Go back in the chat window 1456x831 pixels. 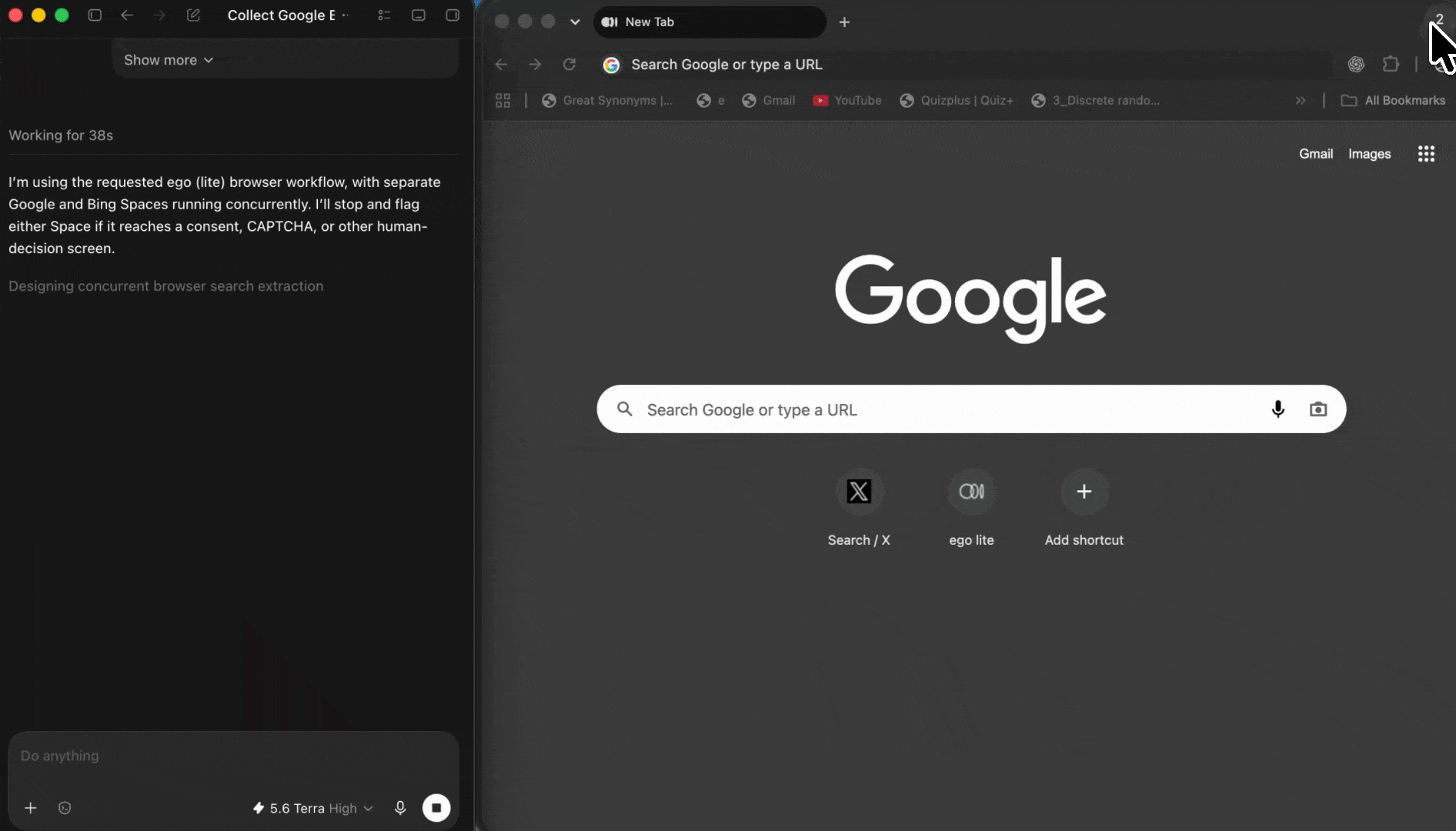coord(127,15)
